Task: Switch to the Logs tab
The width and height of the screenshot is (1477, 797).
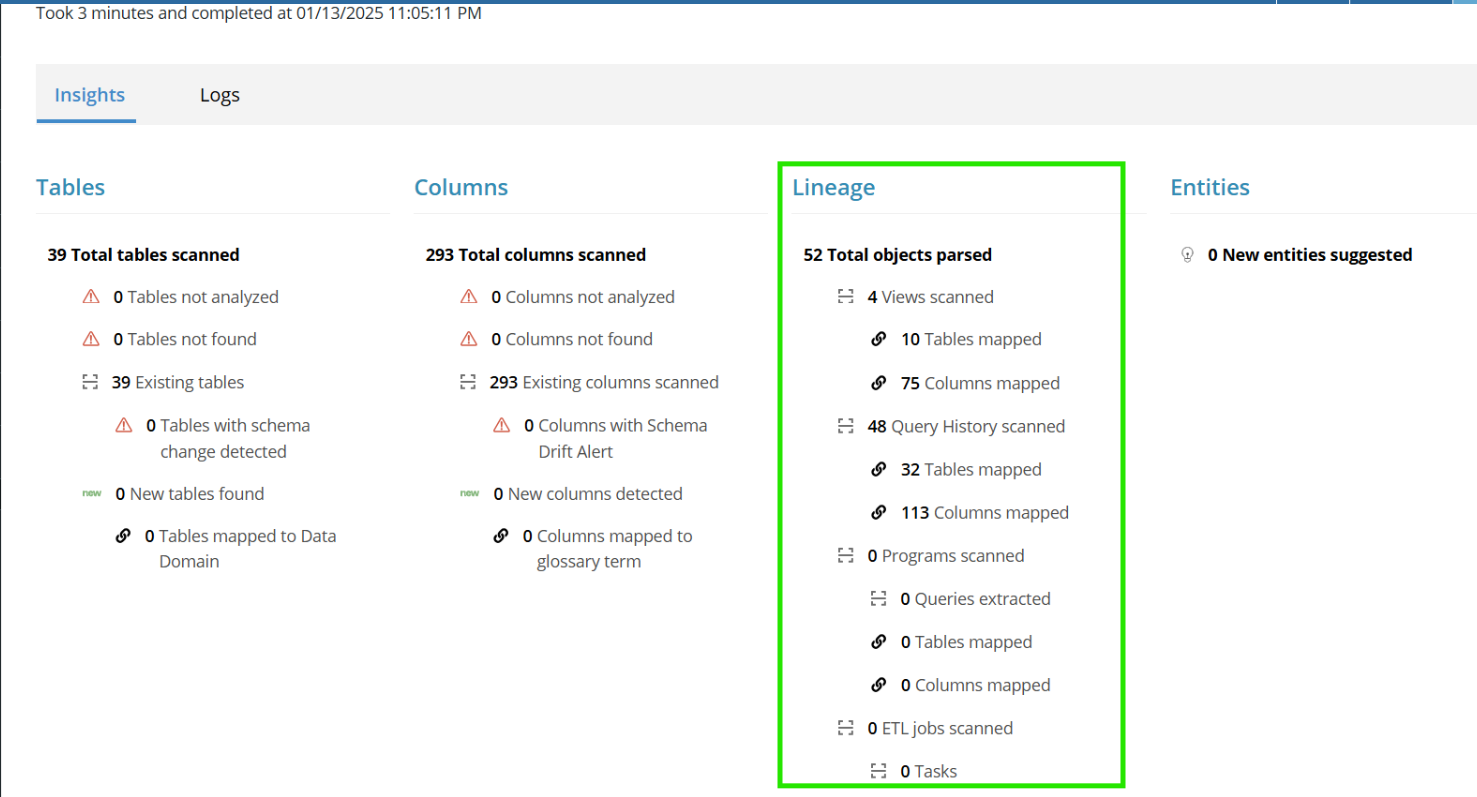Action: (x=220, y=95)
